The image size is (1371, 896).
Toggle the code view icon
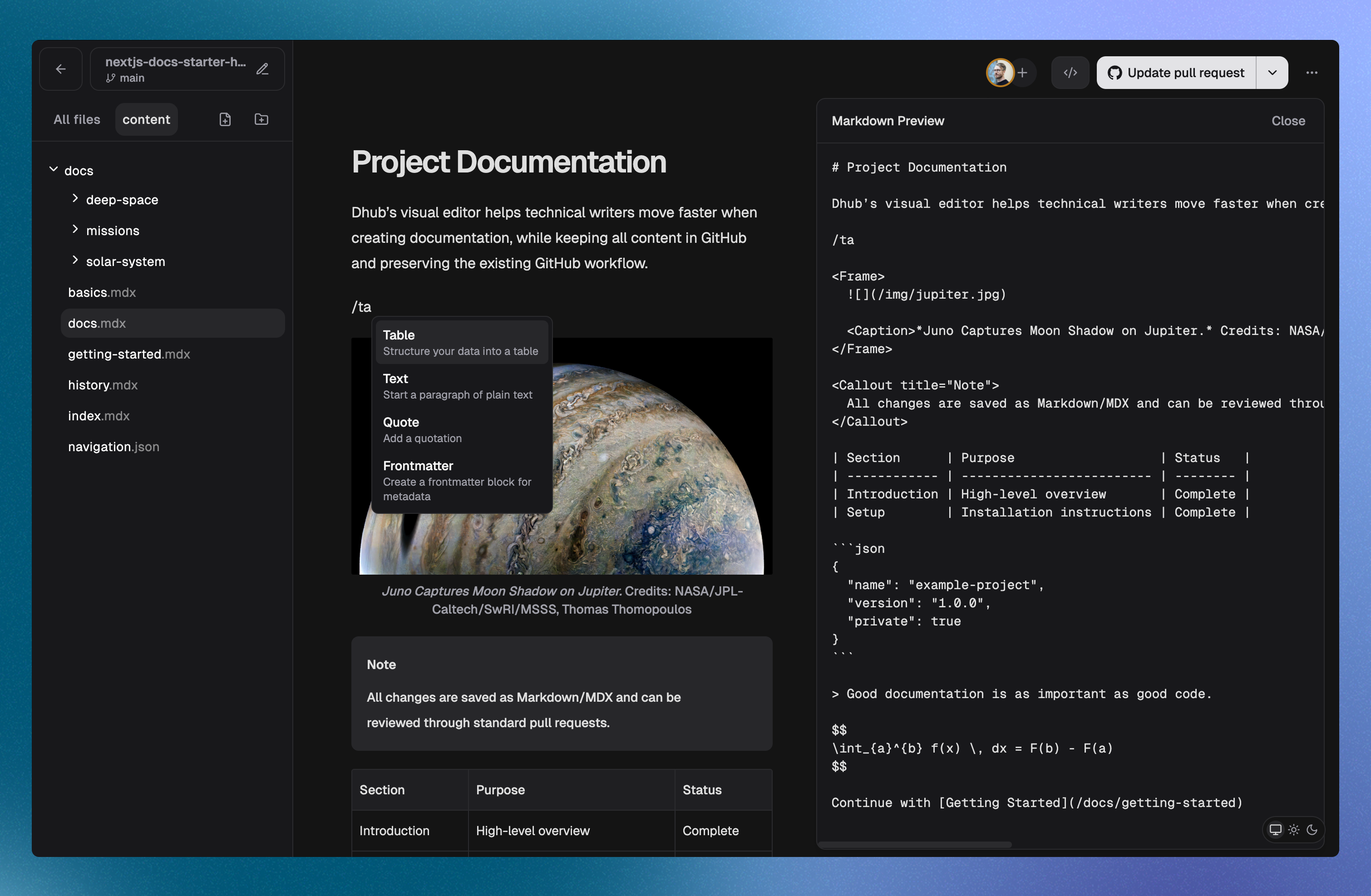point(1070,73)
